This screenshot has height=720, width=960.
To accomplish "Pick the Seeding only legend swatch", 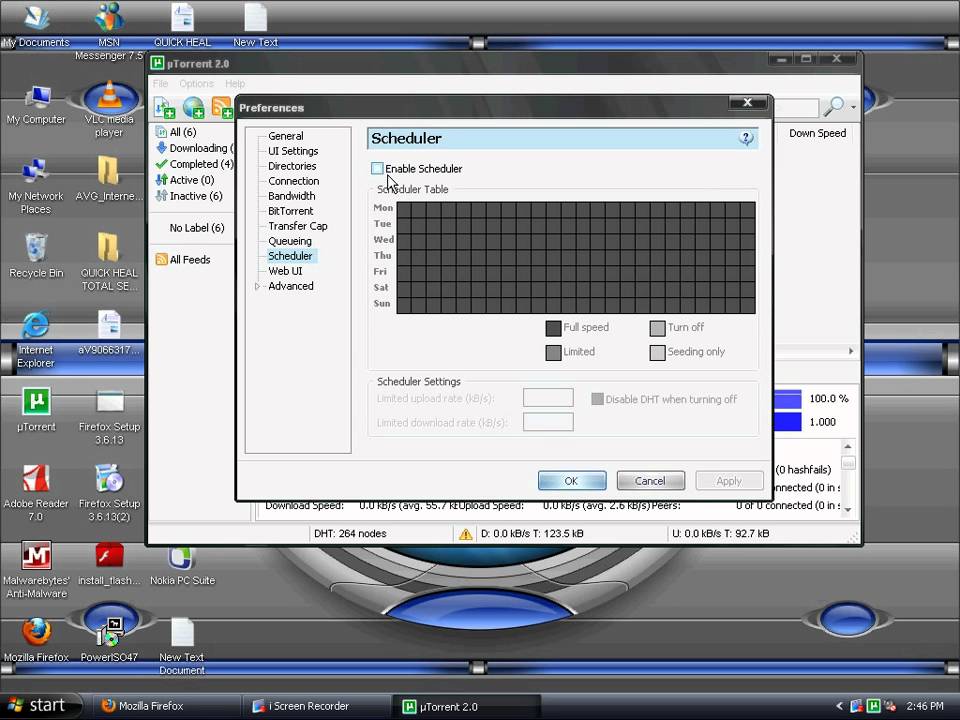I will coord(657,353).
